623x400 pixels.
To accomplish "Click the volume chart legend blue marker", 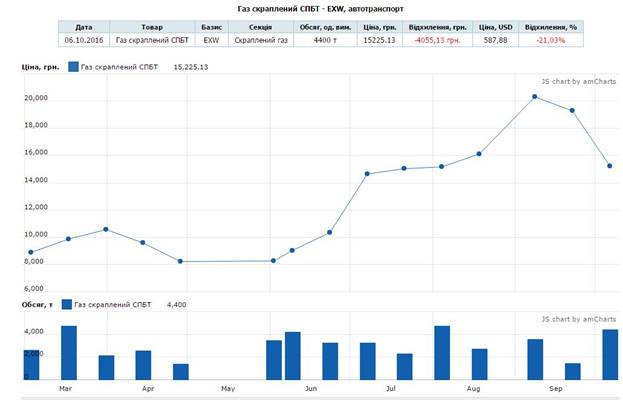I will pos(67,304).
